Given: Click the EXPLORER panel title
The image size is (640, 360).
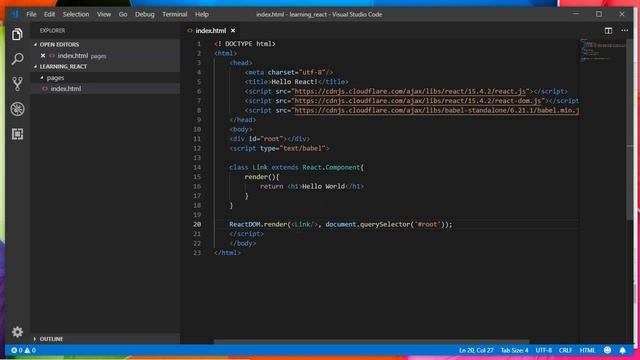Looking at the screenshot, I should pos(52,31).
